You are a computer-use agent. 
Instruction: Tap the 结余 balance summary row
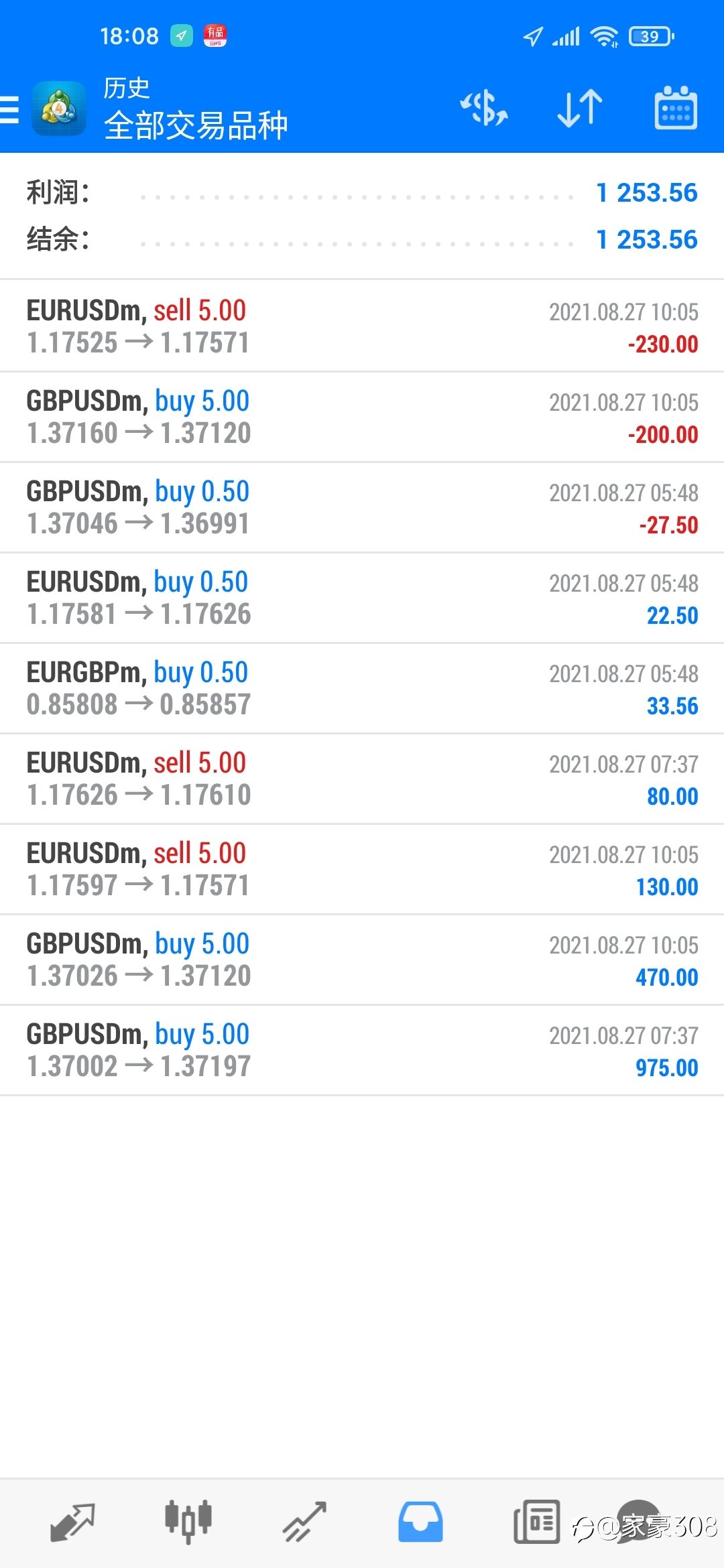coord(362,239)
